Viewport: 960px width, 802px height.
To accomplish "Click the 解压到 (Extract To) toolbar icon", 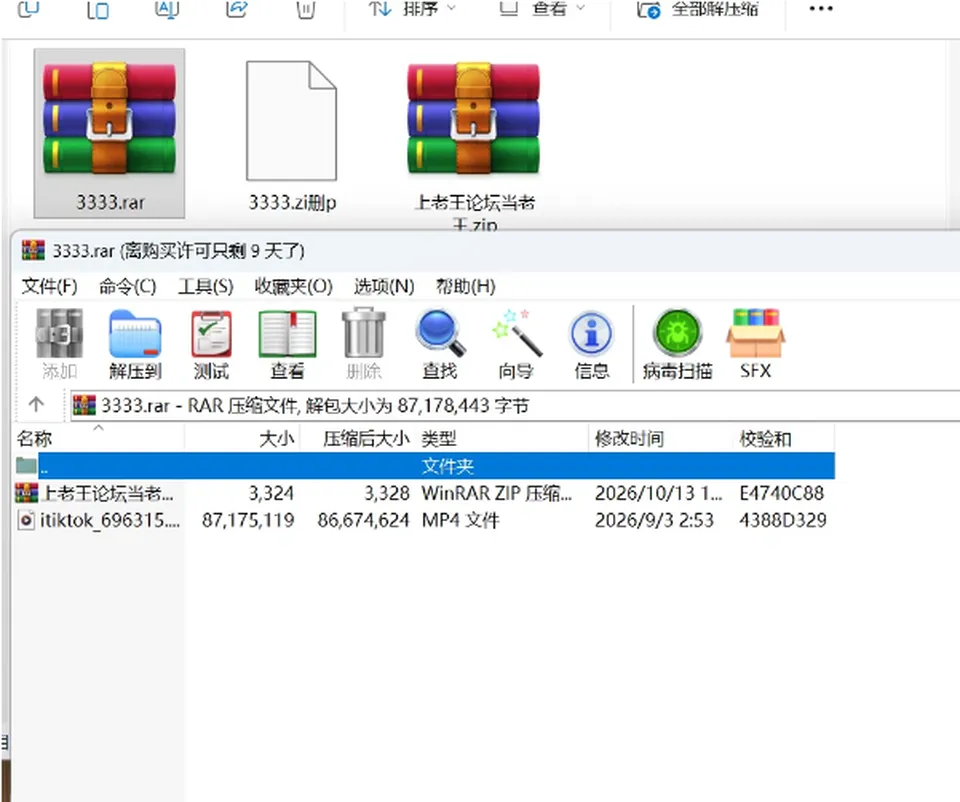I will 135,344.
